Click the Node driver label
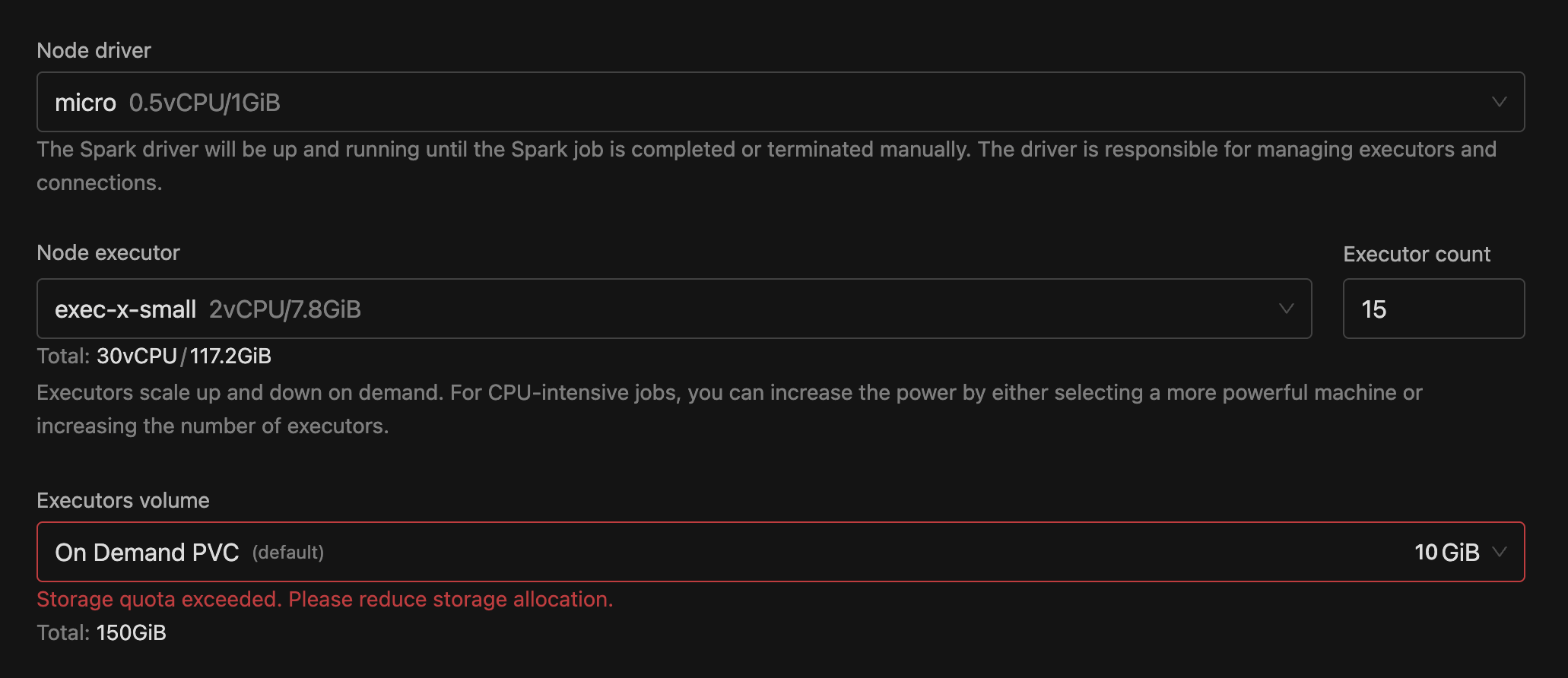 (94, 49)
